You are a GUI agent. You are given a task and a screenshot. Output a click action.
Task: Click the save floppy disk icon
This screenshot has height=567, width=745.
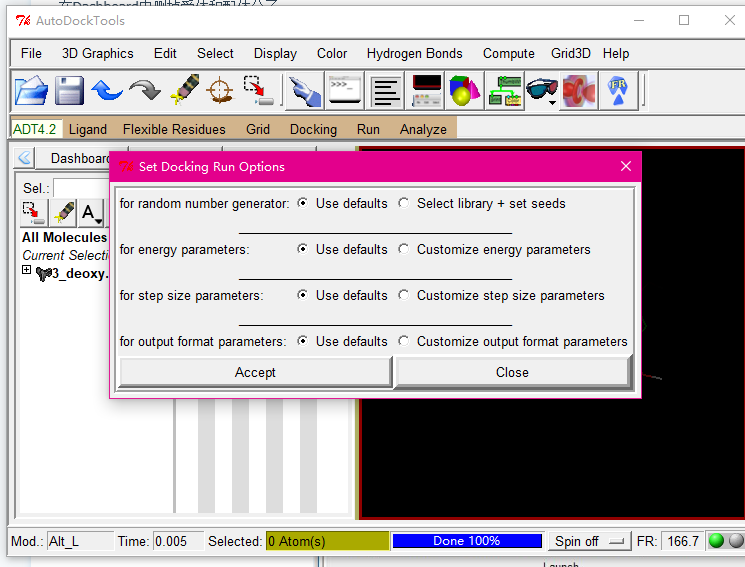click(69, 91)
